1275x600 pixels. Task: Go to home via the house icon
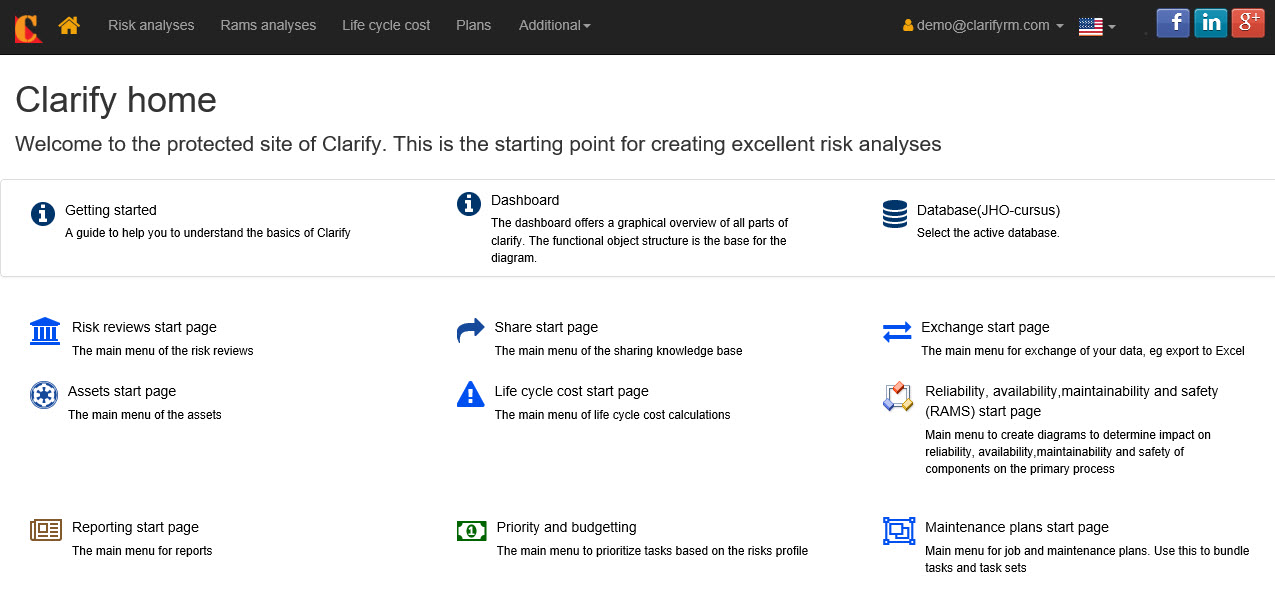click(69, 25)
